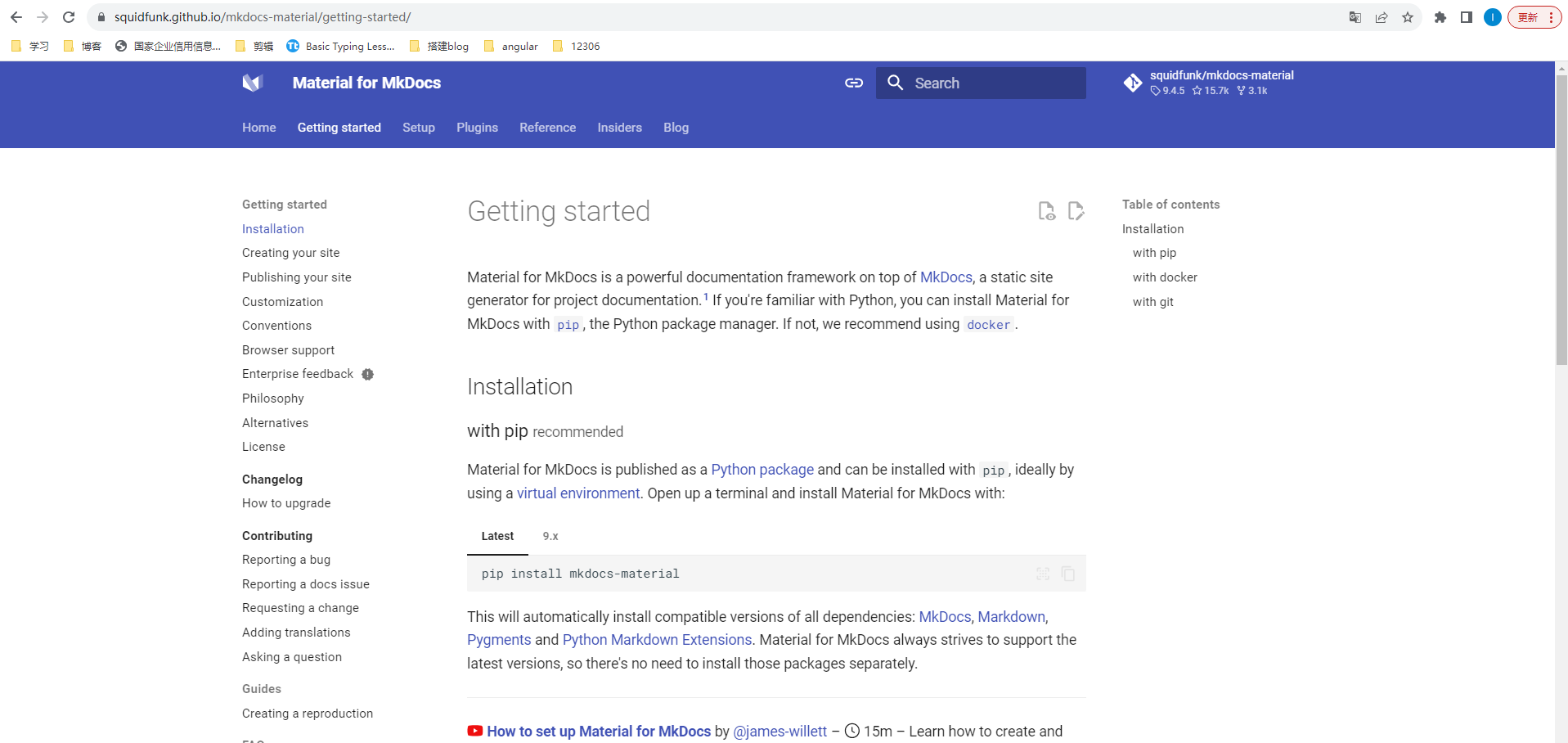Copy the pip install command to clipboard
This screenshot has height=743, width=1568.
point(1068,574)
